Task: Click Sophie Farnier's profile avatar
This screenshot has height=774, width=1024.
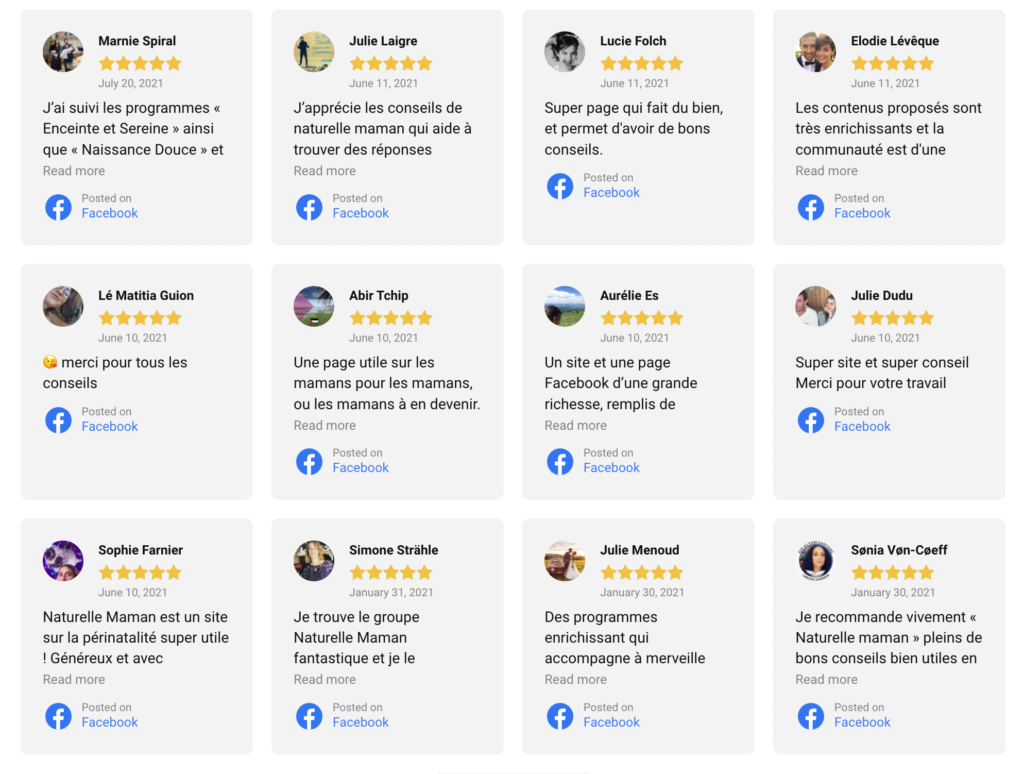Action: [63, 561]
